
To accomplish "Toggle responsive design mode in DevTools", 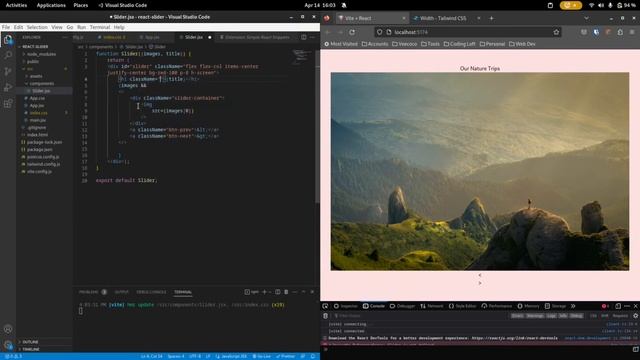I will [618, 306].
